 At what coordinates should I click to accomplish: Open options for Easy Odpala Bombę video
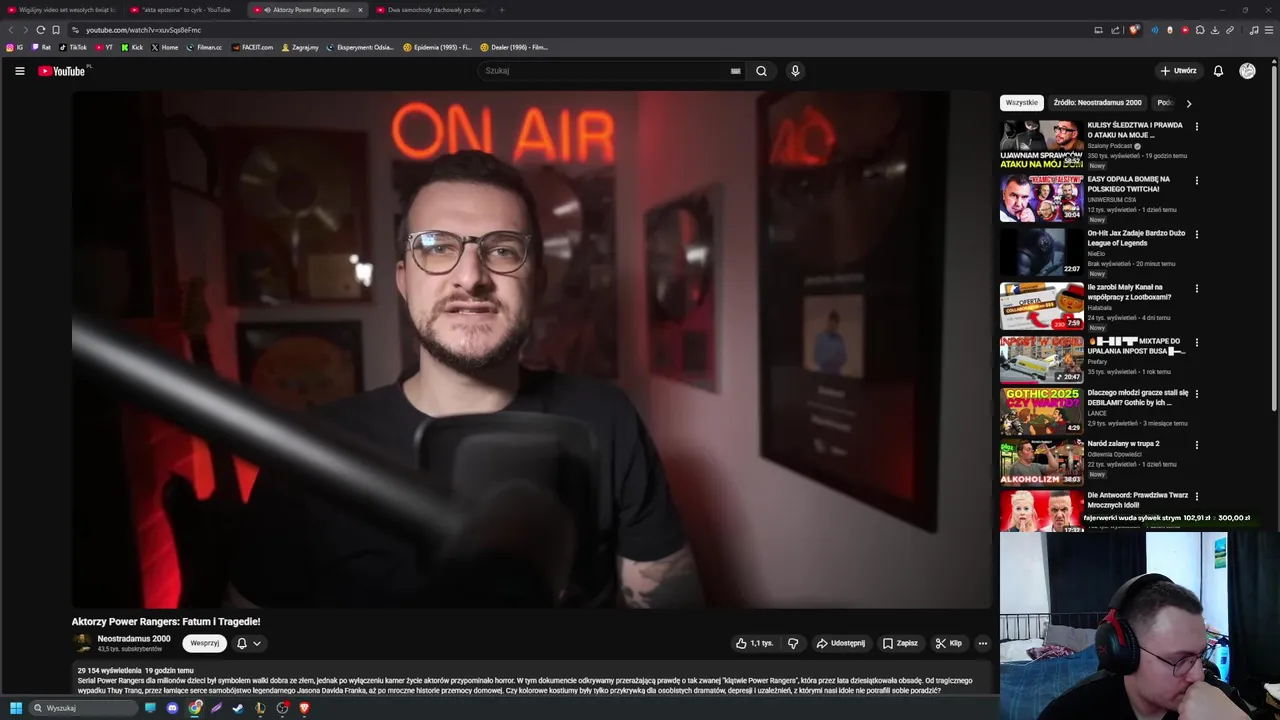(x=1196, y=181)
